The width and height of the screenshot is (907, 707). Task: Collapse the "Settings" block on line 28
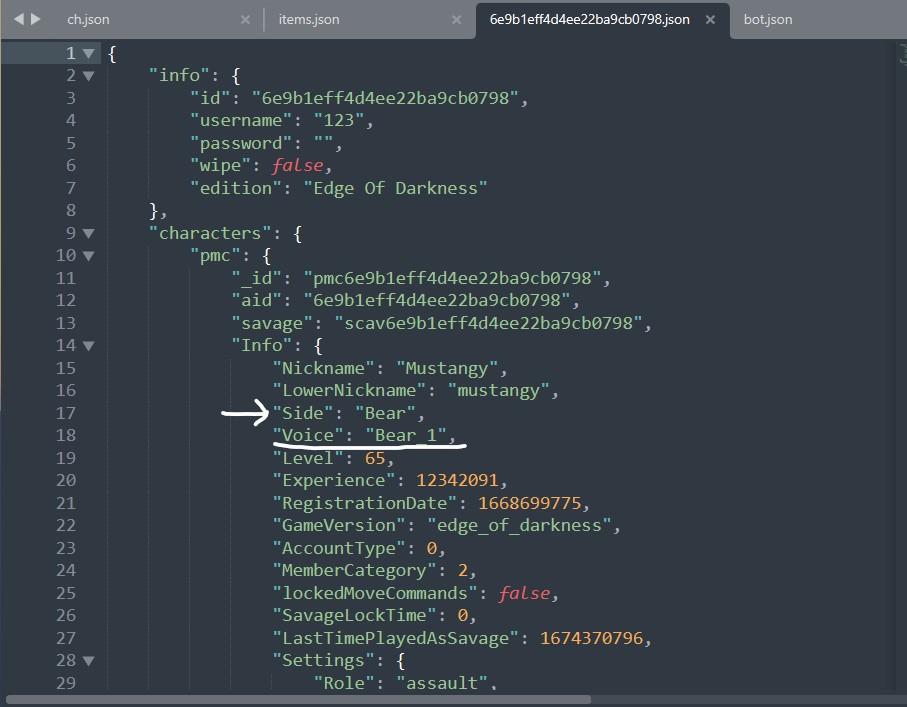pos(89,661)
